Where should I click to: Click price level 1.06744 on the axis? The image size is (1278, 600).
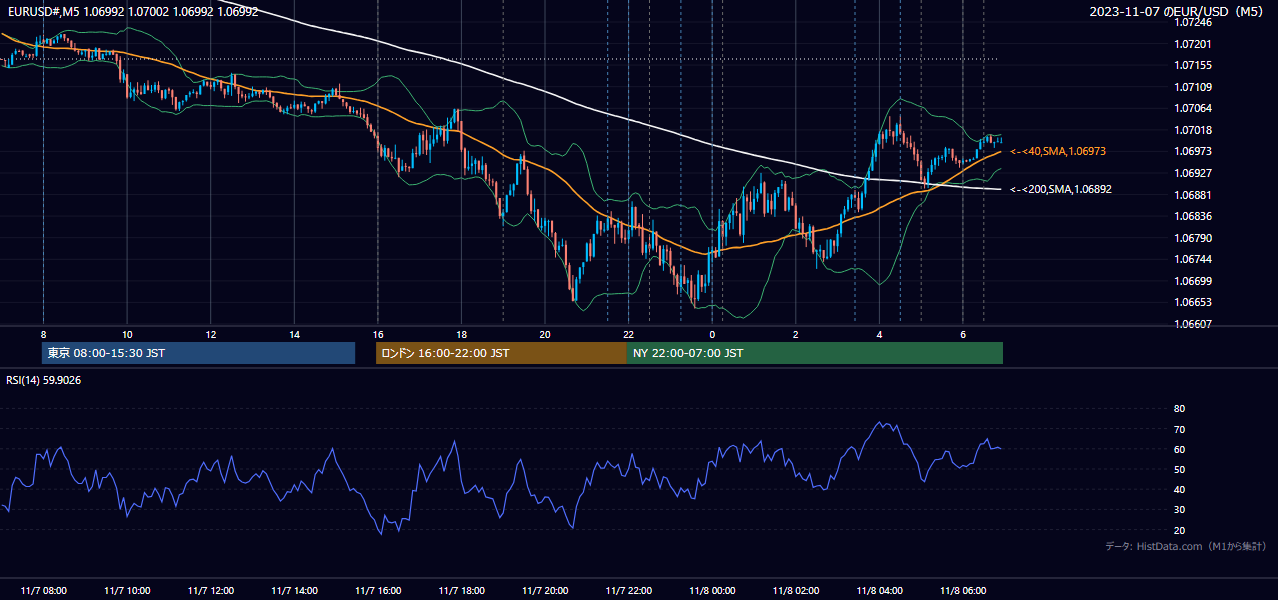coord(1193,259)
